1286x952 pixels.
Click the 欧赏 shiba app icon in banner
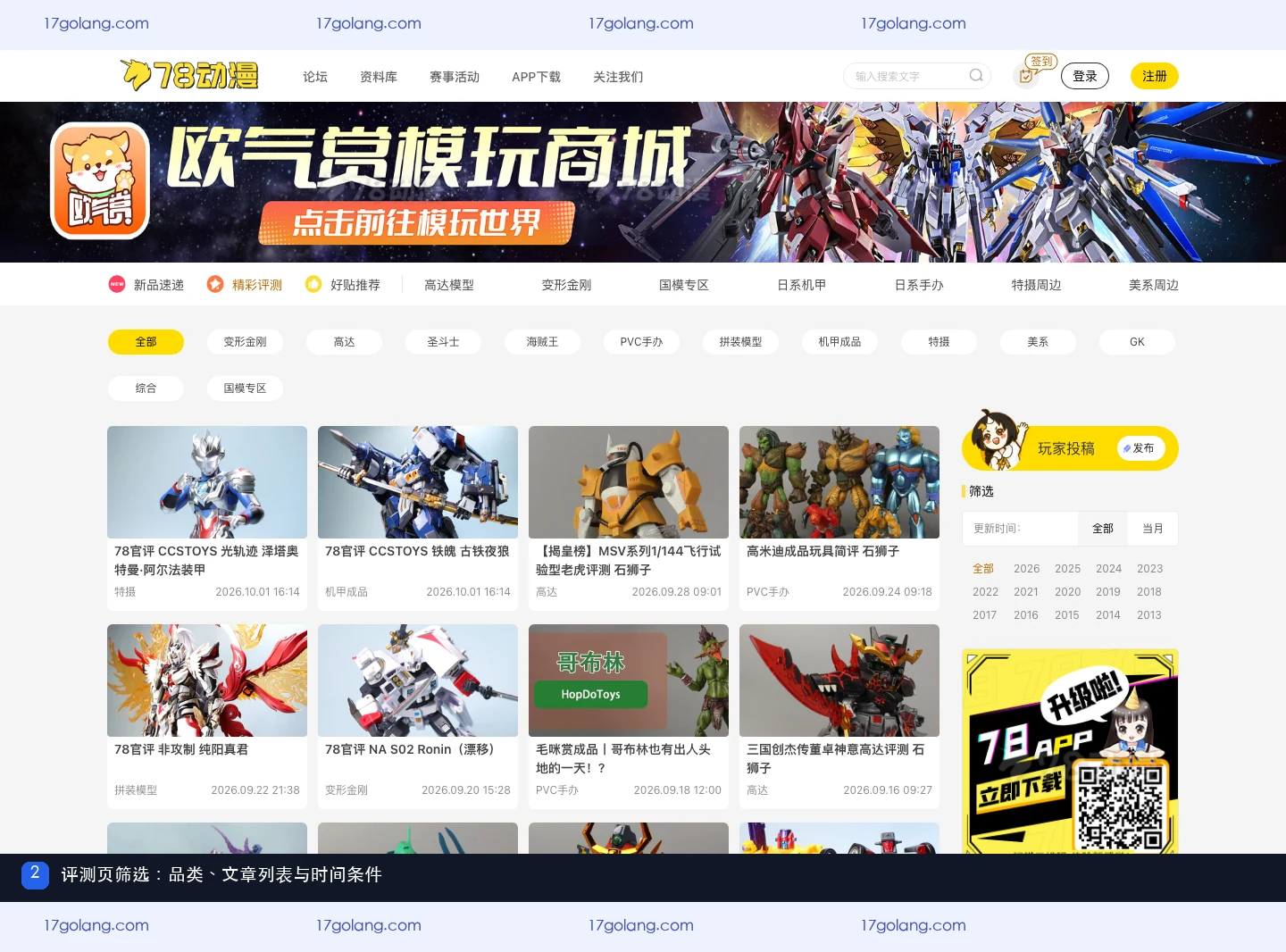pos(100,181)
